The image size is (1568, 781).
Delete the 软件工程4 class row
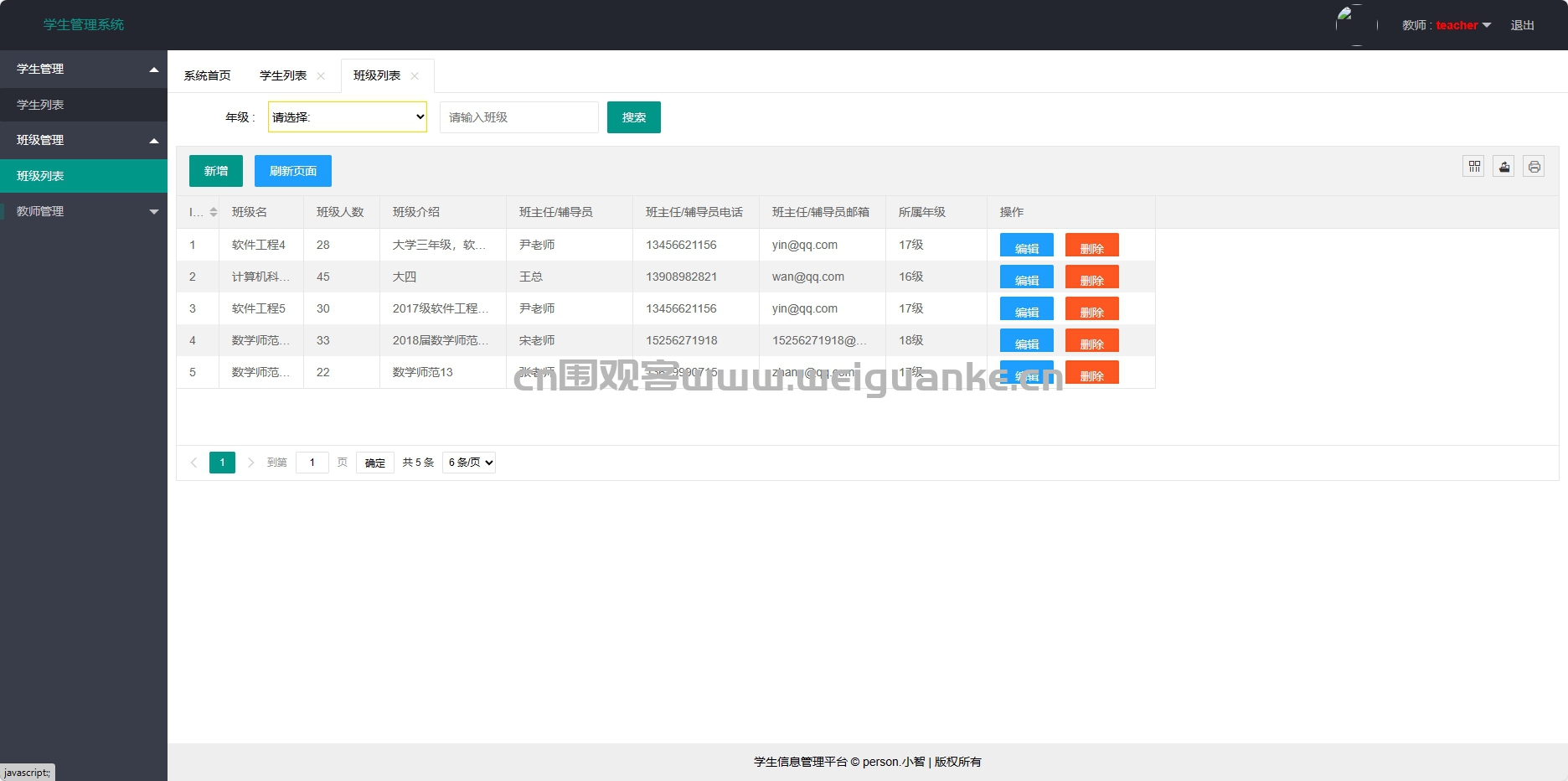(1092, 245)
